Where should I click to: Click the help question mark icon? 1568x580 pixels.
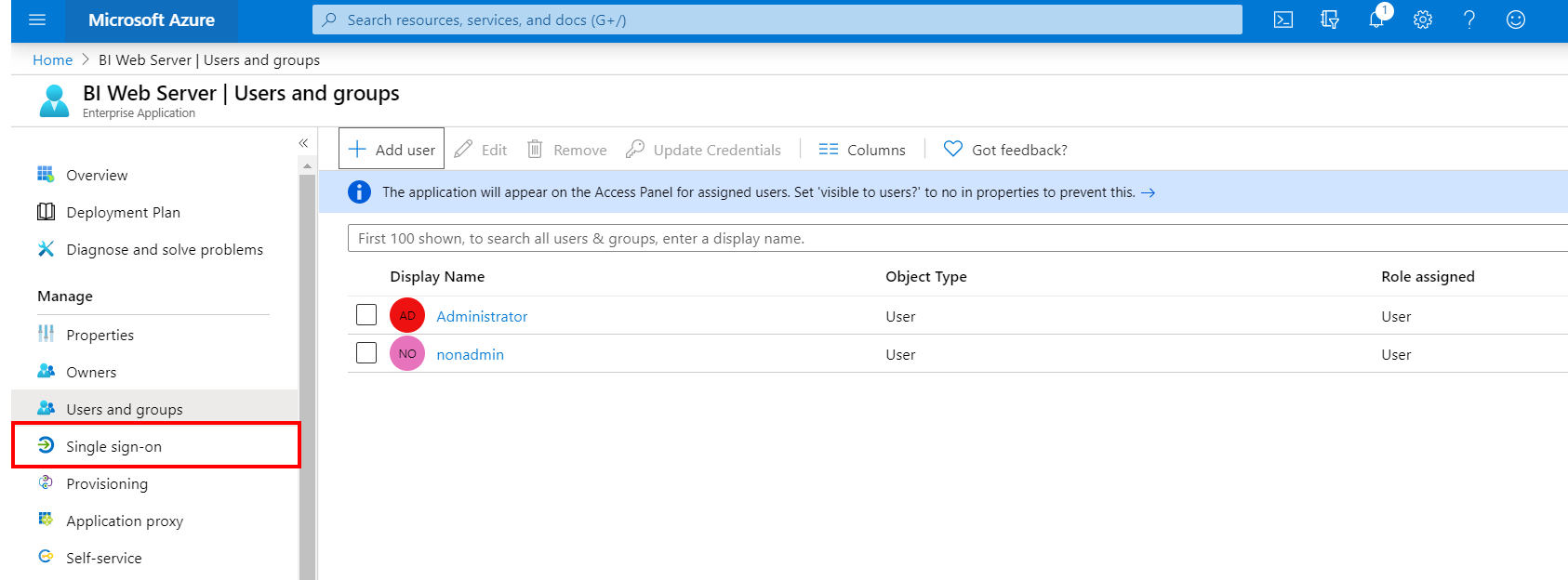coord(1469,20)
